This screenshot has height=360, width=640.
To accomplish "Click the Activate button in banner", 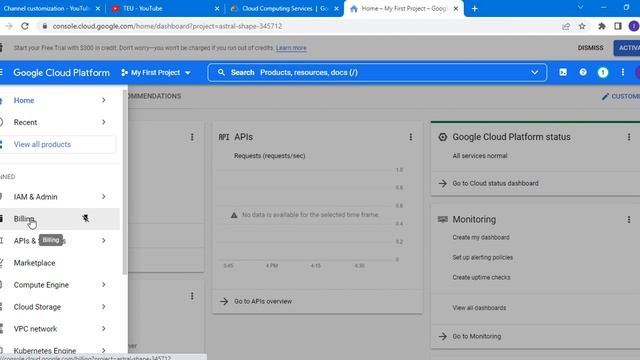I will pyautogui.click(x=627, y=48).
